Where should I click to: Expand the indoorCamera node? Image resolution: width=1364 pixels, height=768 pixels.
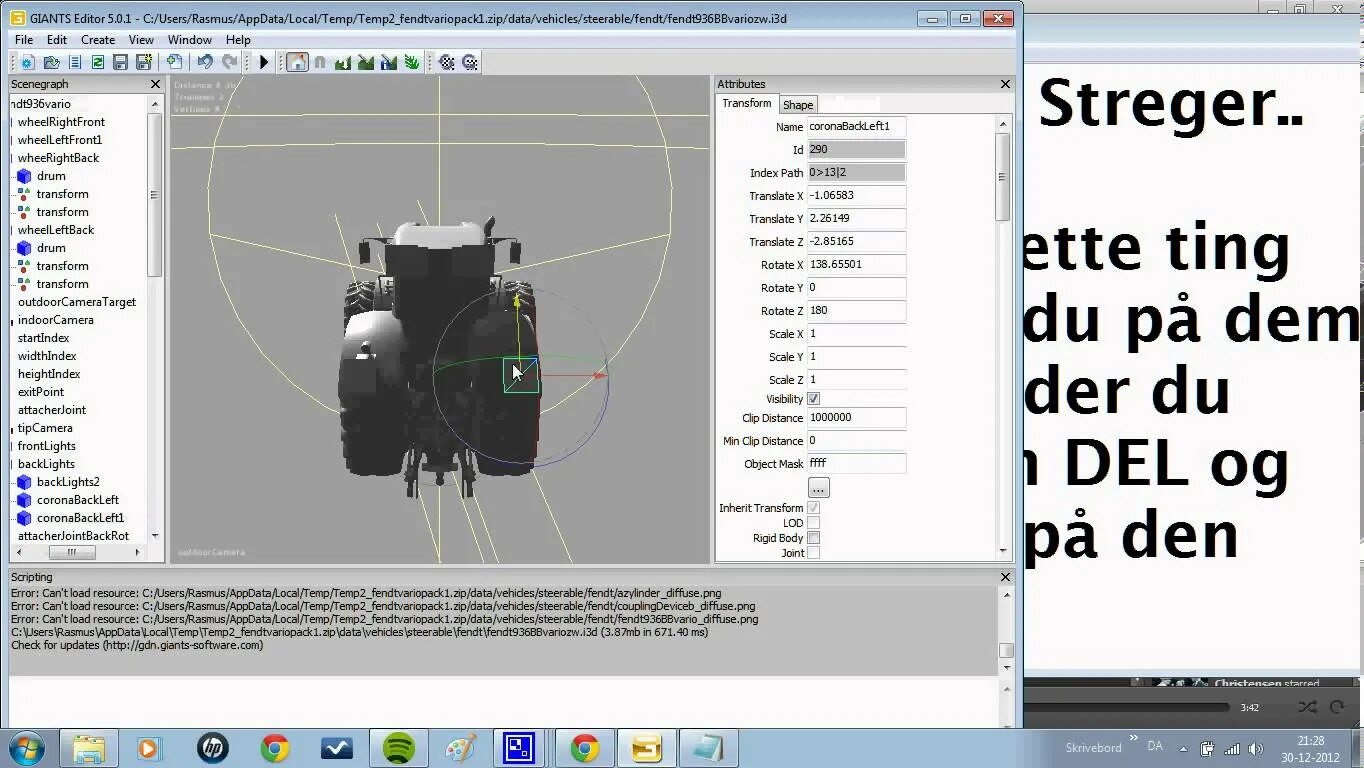(12, 320)
